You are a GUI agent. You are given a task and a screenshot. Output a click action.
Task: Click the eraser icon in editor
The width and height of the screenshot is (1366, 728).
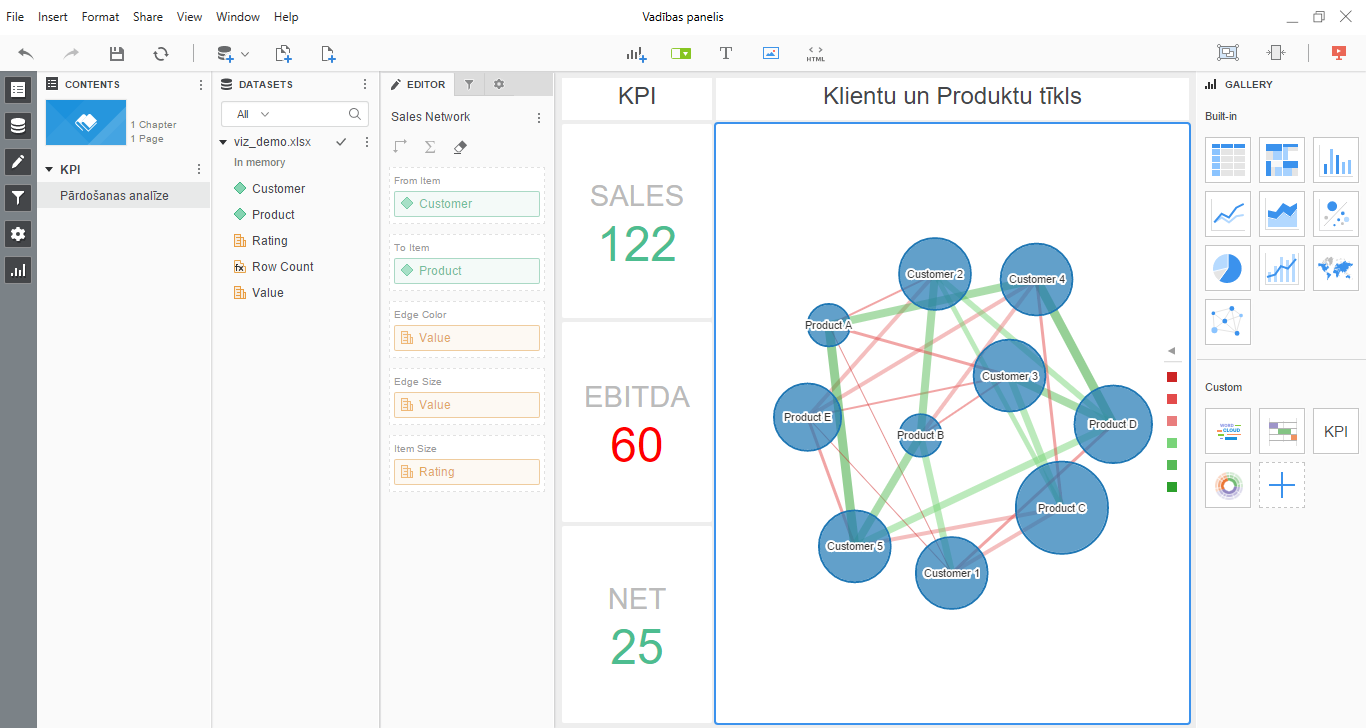coord(460,147)
